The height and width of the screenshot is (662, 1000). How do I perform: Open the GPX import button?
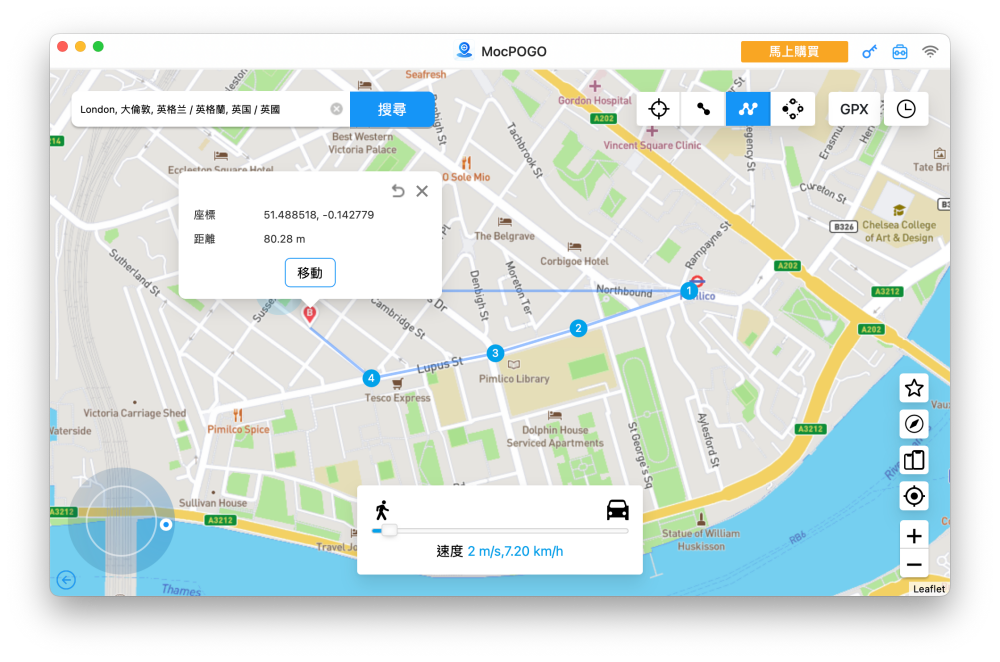pos(854,109)
